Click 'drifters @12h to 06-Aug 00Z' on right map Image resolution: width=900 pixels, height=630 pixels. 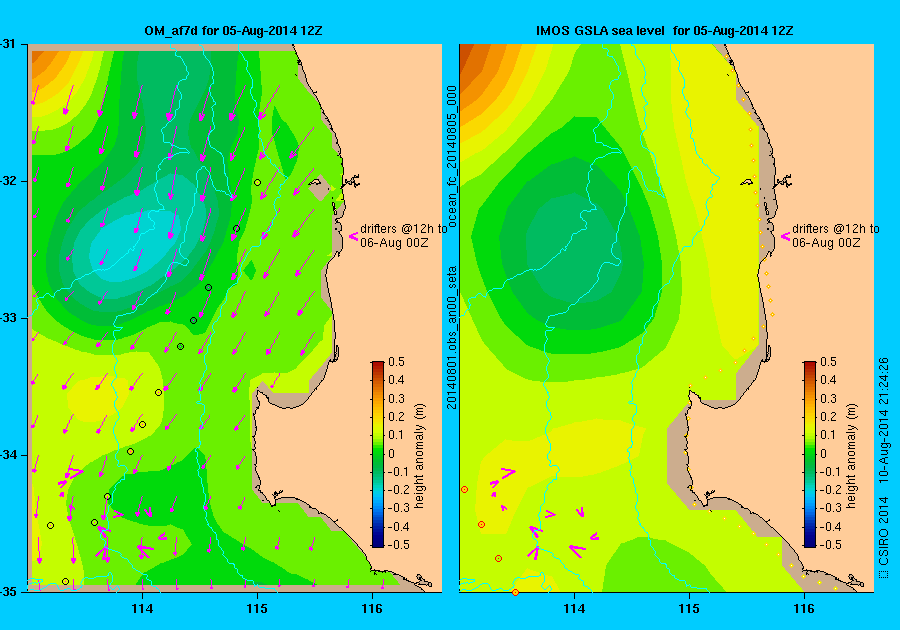[x=836, y=236]
